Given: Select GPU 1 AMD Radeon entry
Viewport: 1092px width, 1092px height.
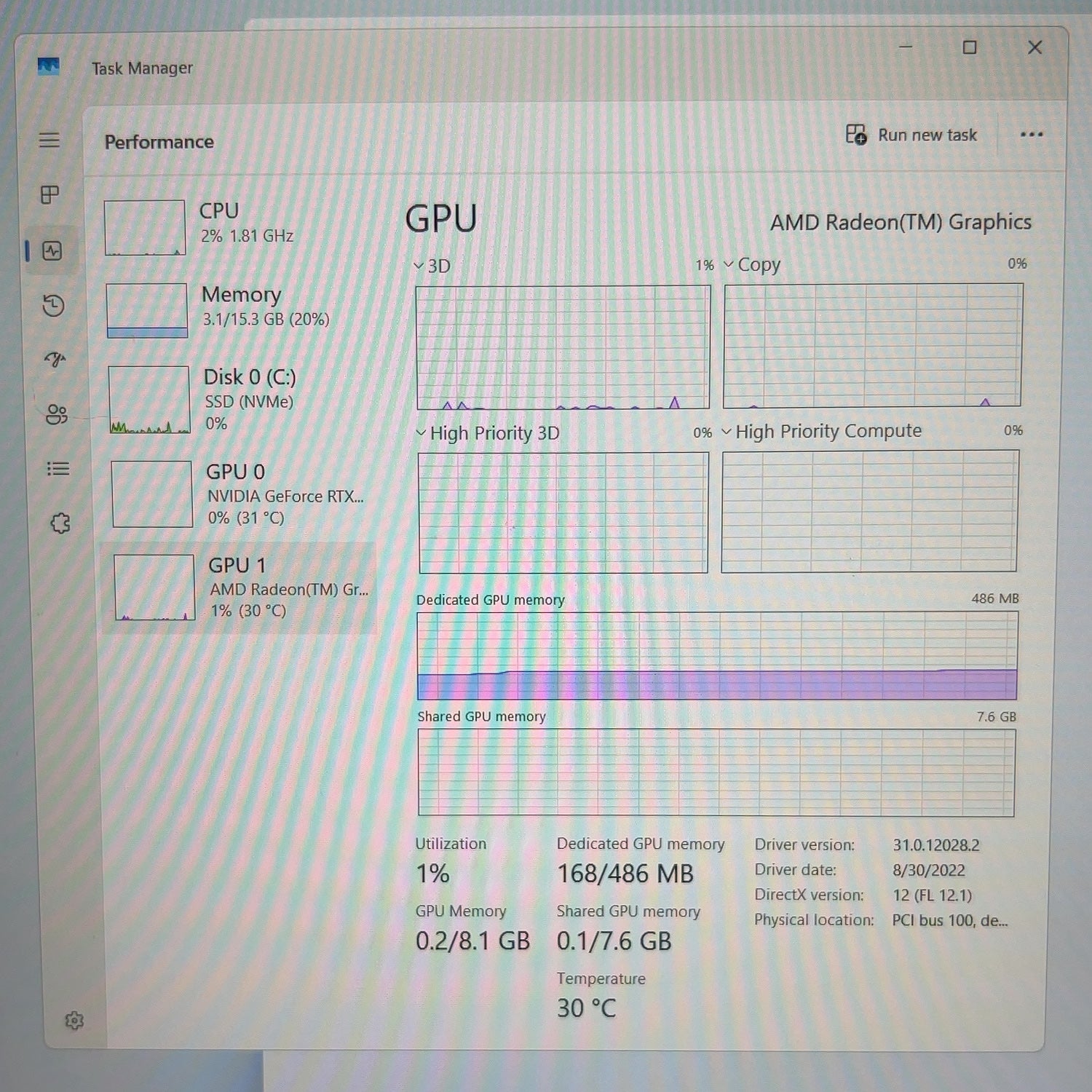Looking at the screenshot, I should [x=239, y=587].
